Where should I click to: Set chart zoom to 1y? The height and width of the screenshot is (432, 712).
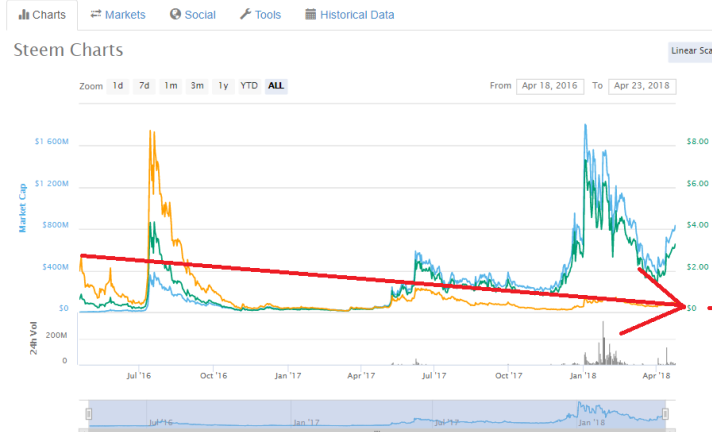click(x=223, y=86)
